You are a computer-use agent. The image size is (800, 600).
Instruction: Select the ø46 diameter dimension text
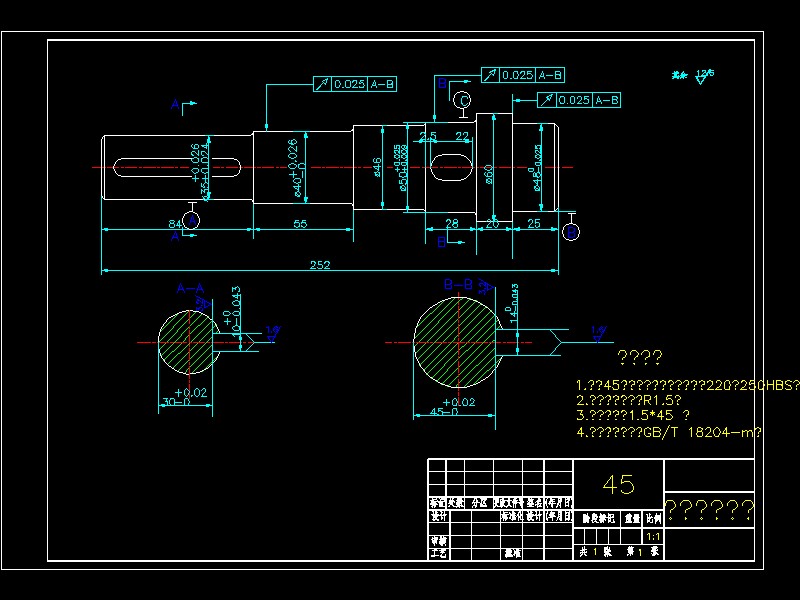[377, 167]
